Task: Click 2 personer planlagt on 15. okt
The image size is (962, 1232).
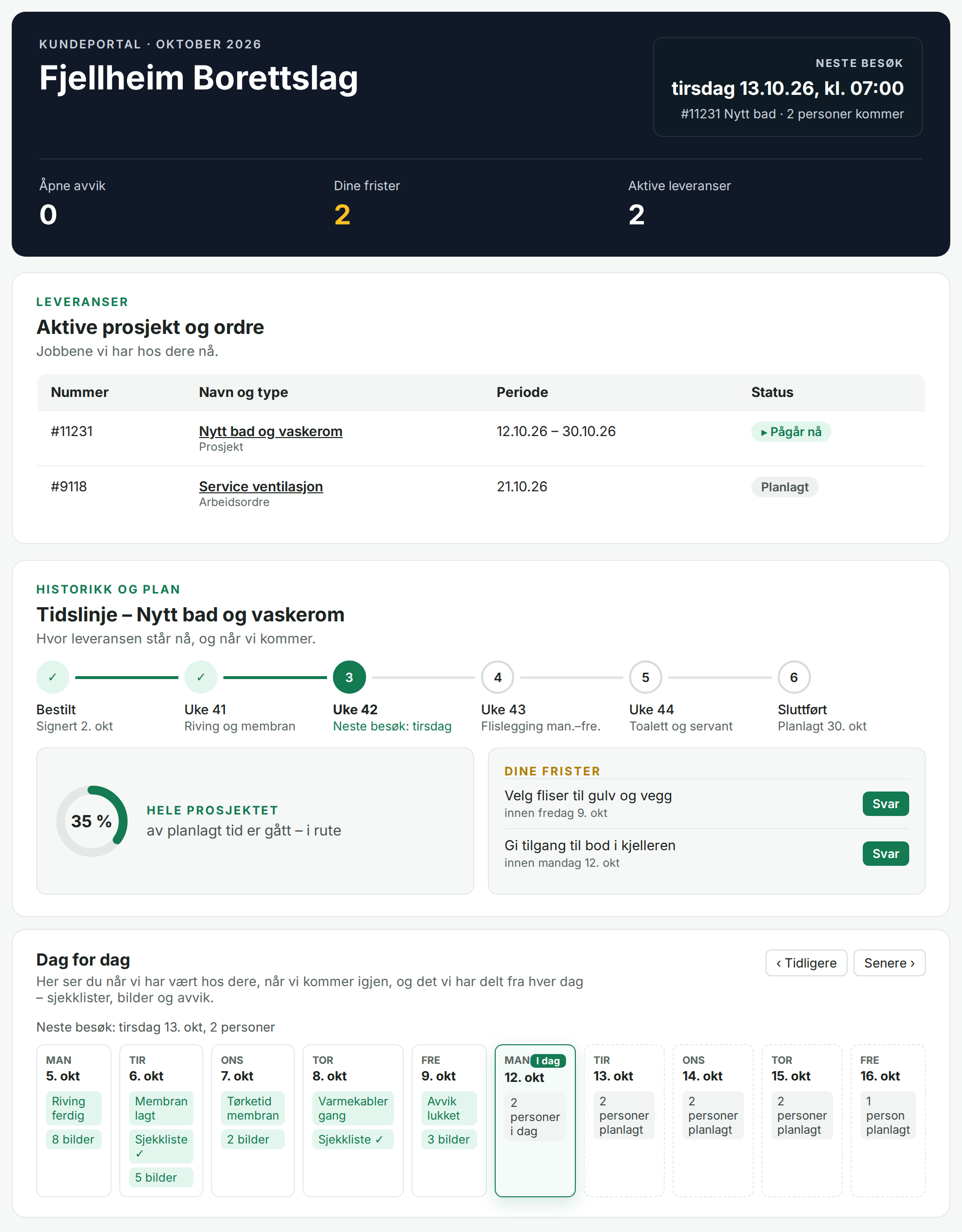Action: (x=802, y=1115)
